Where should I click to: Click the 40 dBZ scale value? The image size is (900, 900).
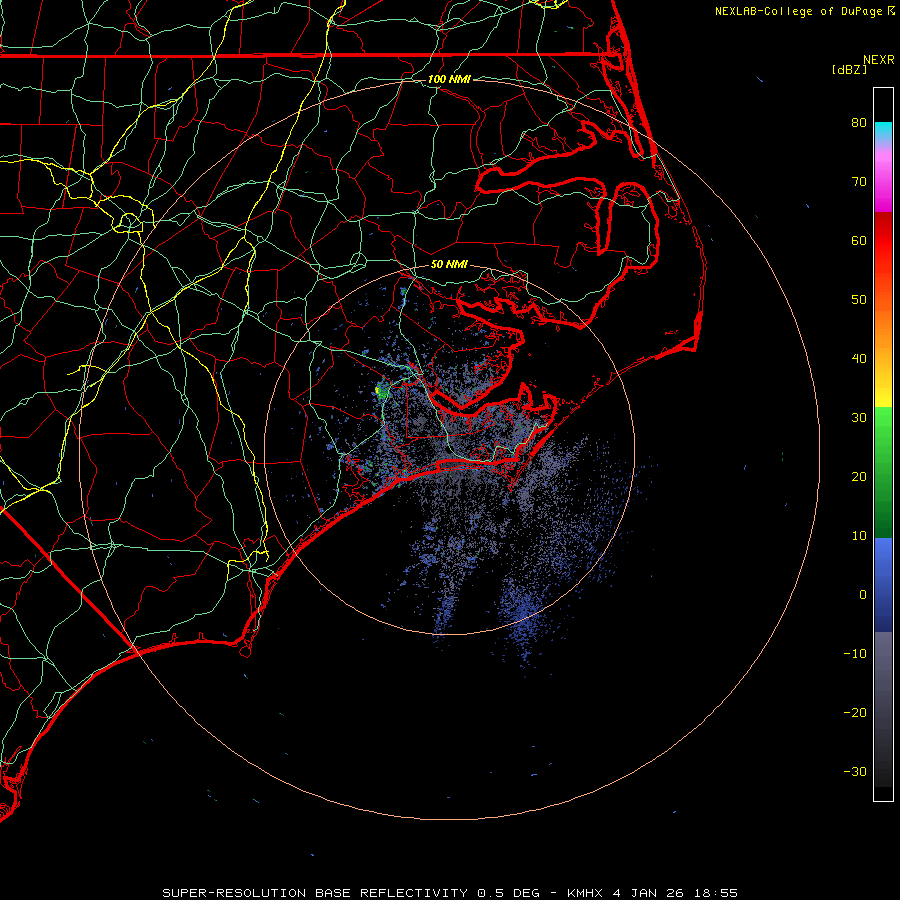click(859, 359)
